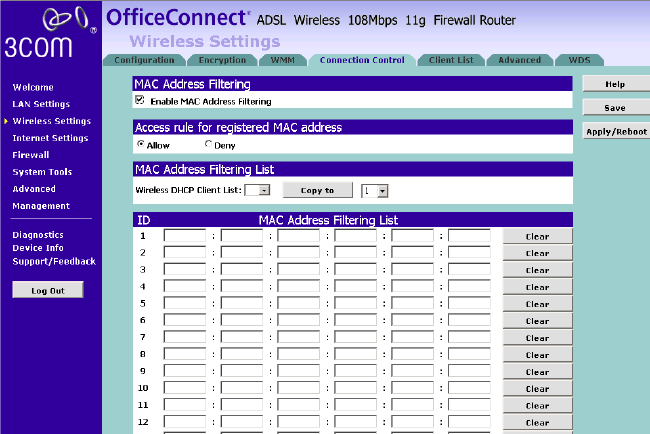The image size is (650, 434).
Task: Open Advanced in the left sidebar
Action: coord(34,189)
